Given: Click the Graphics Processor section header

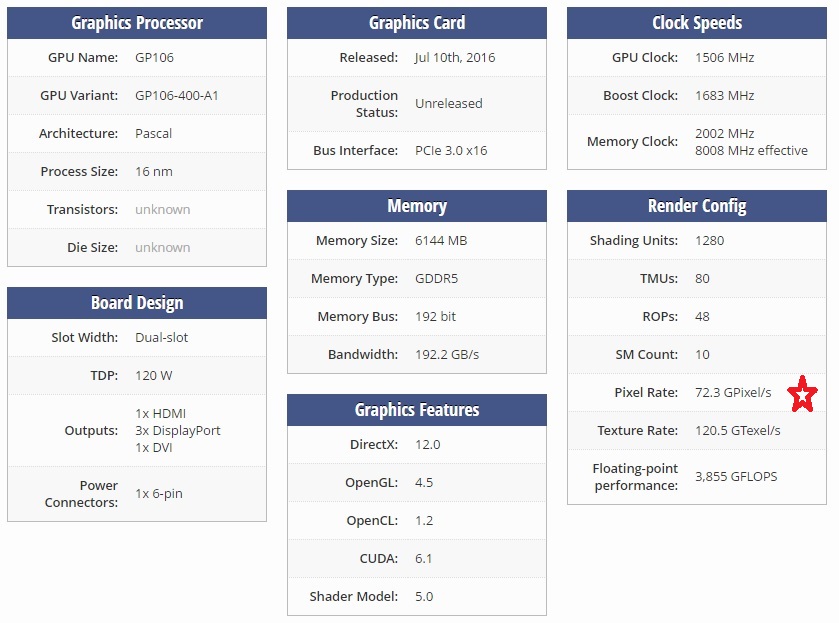Looking at the screenshot, I should (x=137, y=23).
